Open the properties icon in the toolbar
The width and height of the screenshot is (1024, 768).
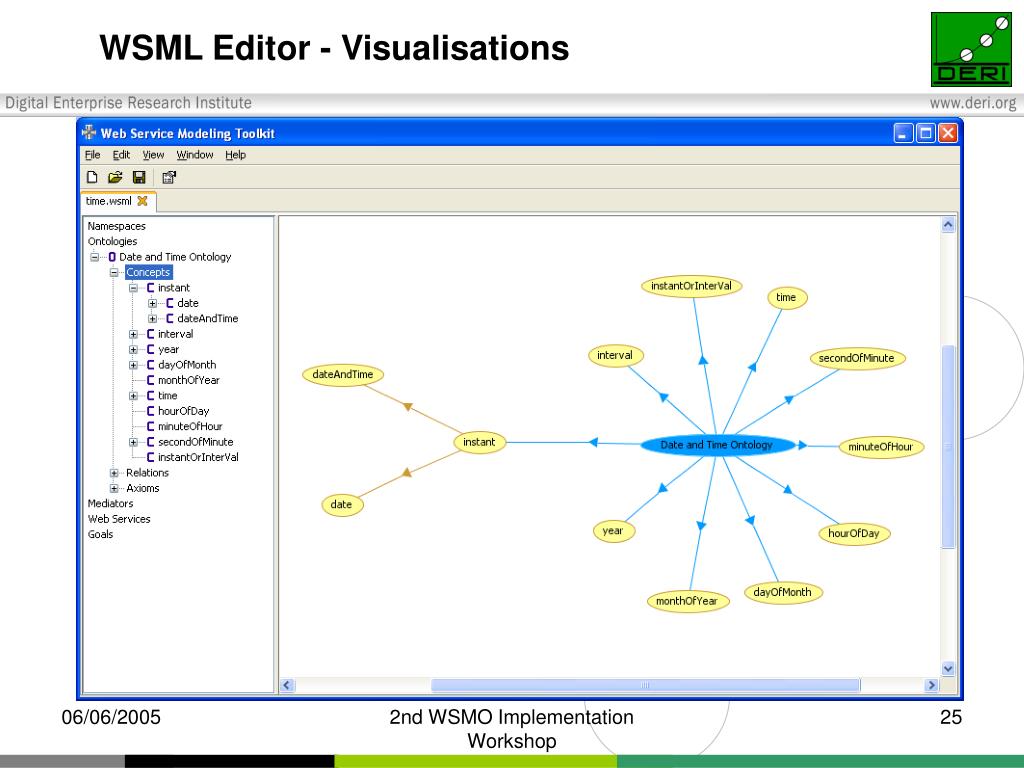[x=169, y=177]
